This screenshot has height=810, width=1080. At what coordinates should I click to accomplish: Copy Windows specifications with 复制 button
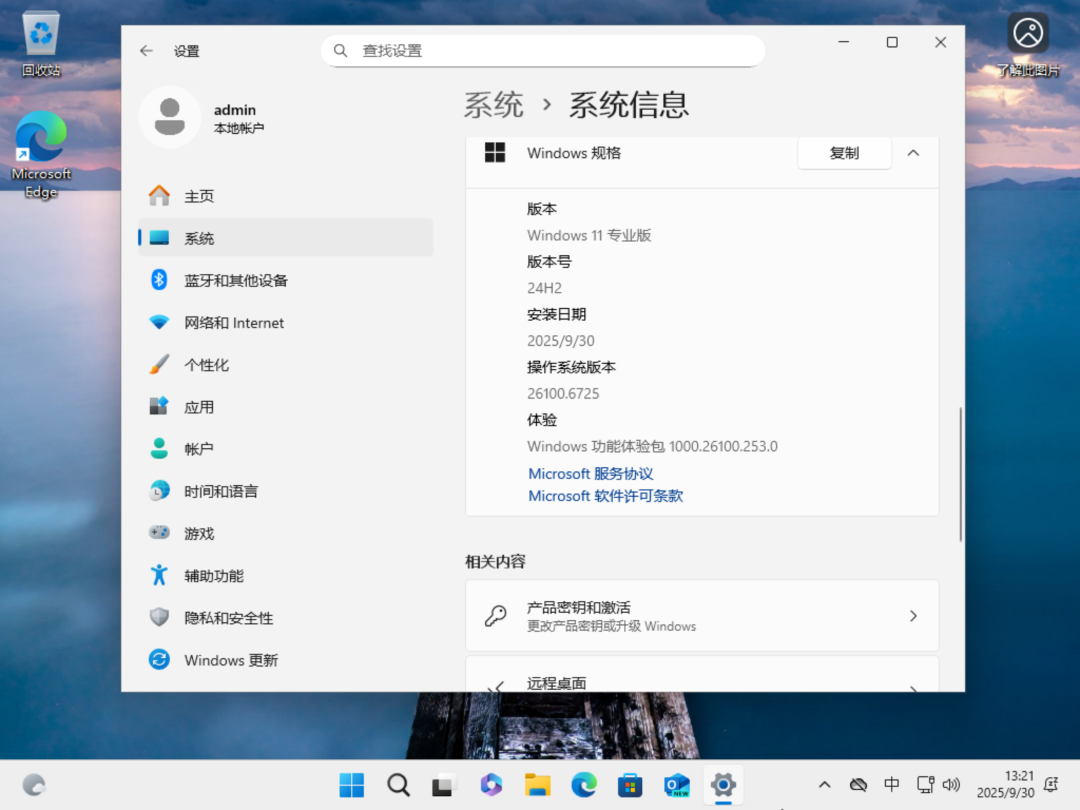[x=844, y=153]
